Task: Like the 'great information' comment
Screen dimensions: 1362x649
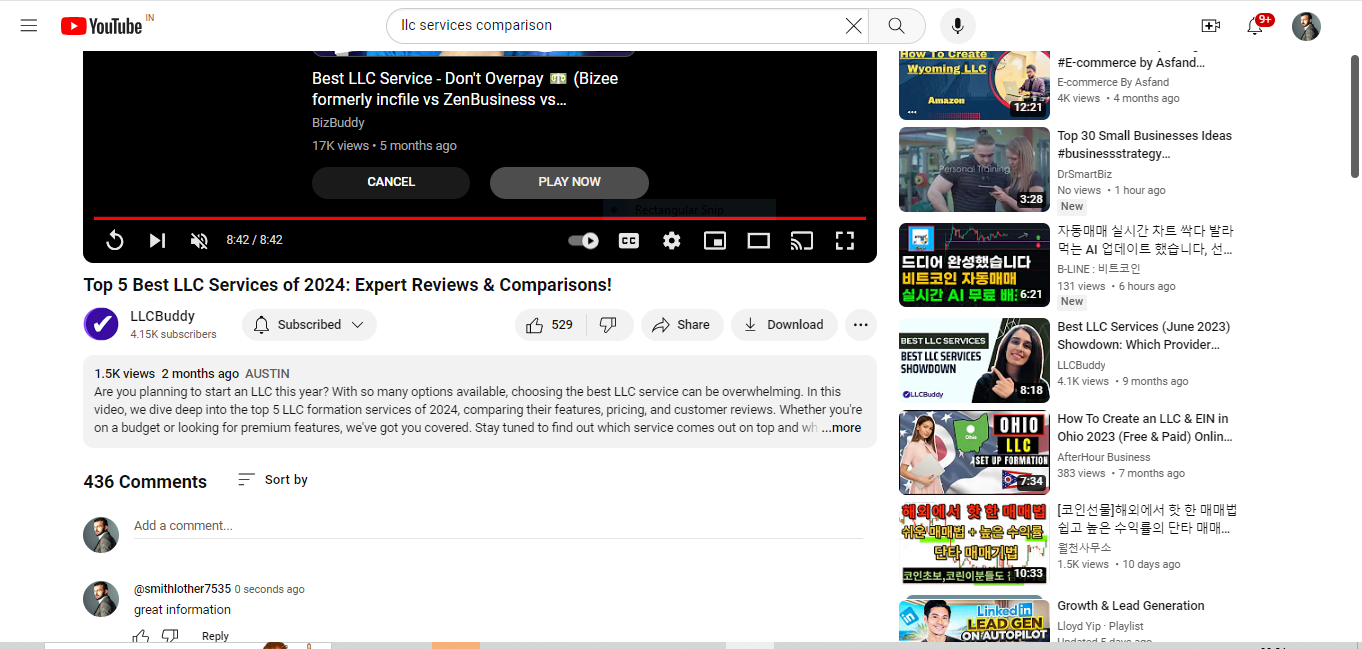Action: coord(141,636)
